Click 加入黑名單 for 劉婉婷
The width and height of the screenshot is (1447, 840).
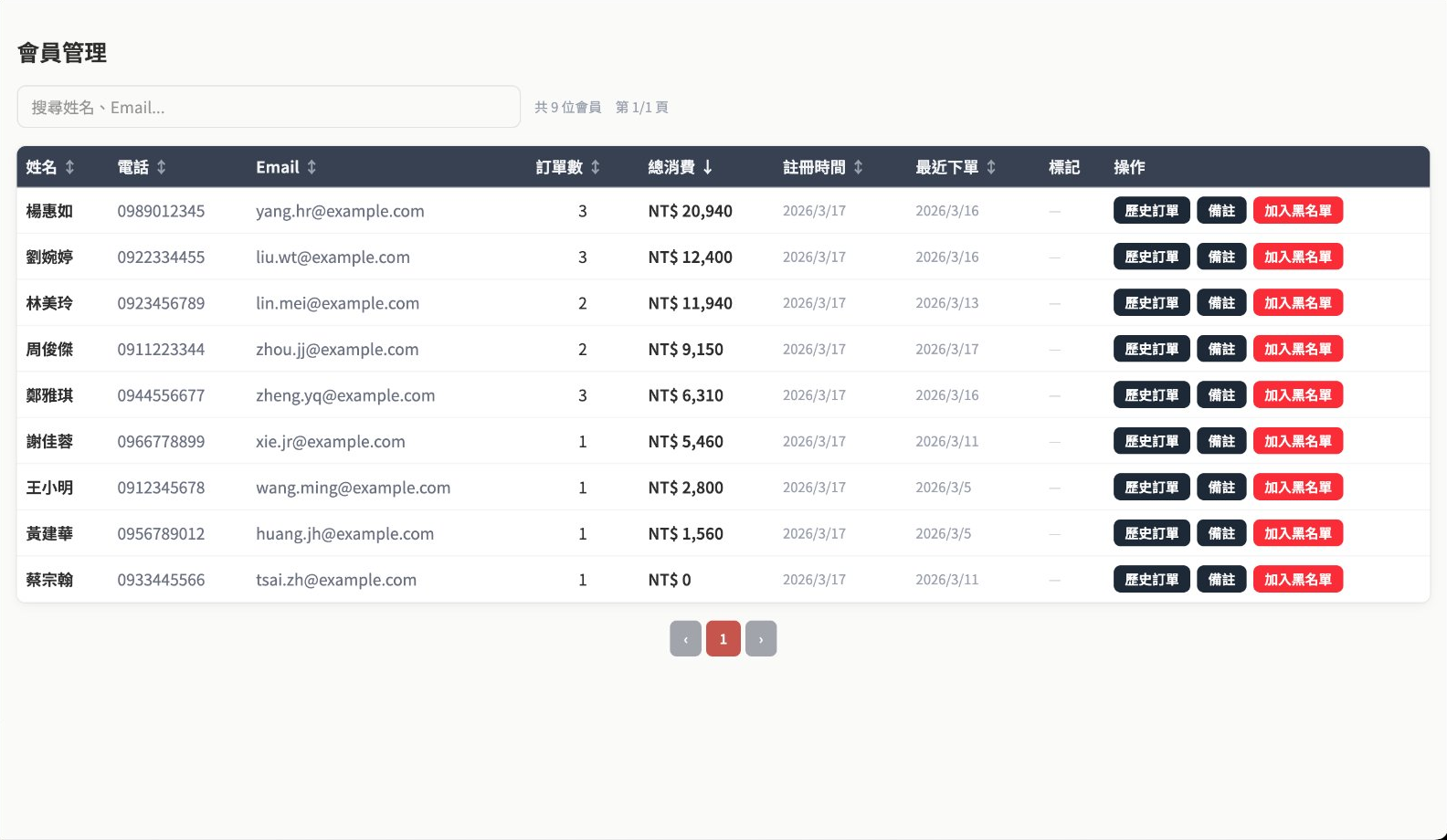[1297, 257]
